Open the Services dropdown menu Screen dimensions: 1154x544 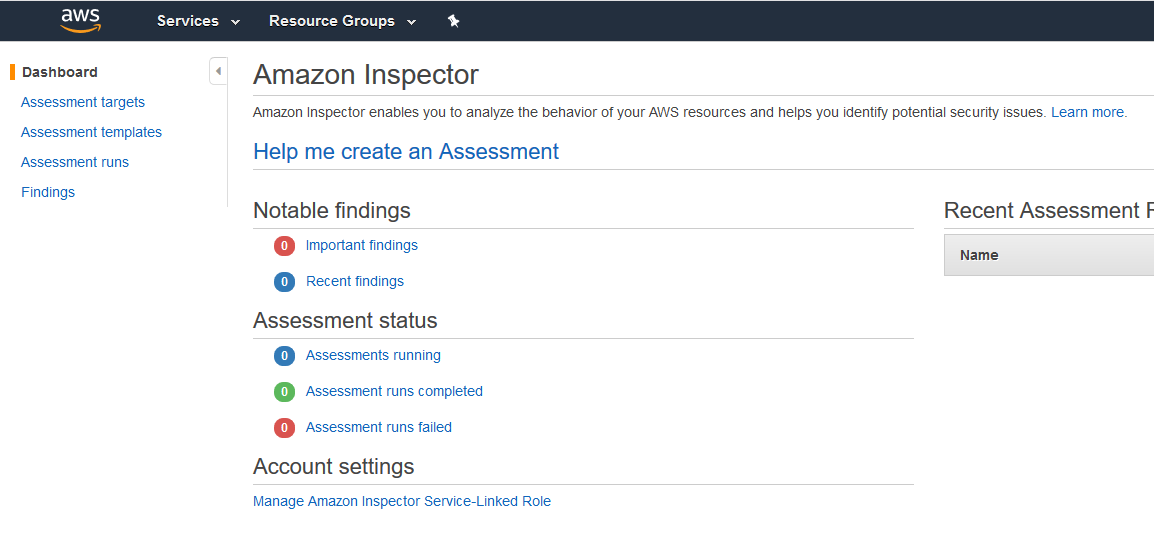[199, 21]
